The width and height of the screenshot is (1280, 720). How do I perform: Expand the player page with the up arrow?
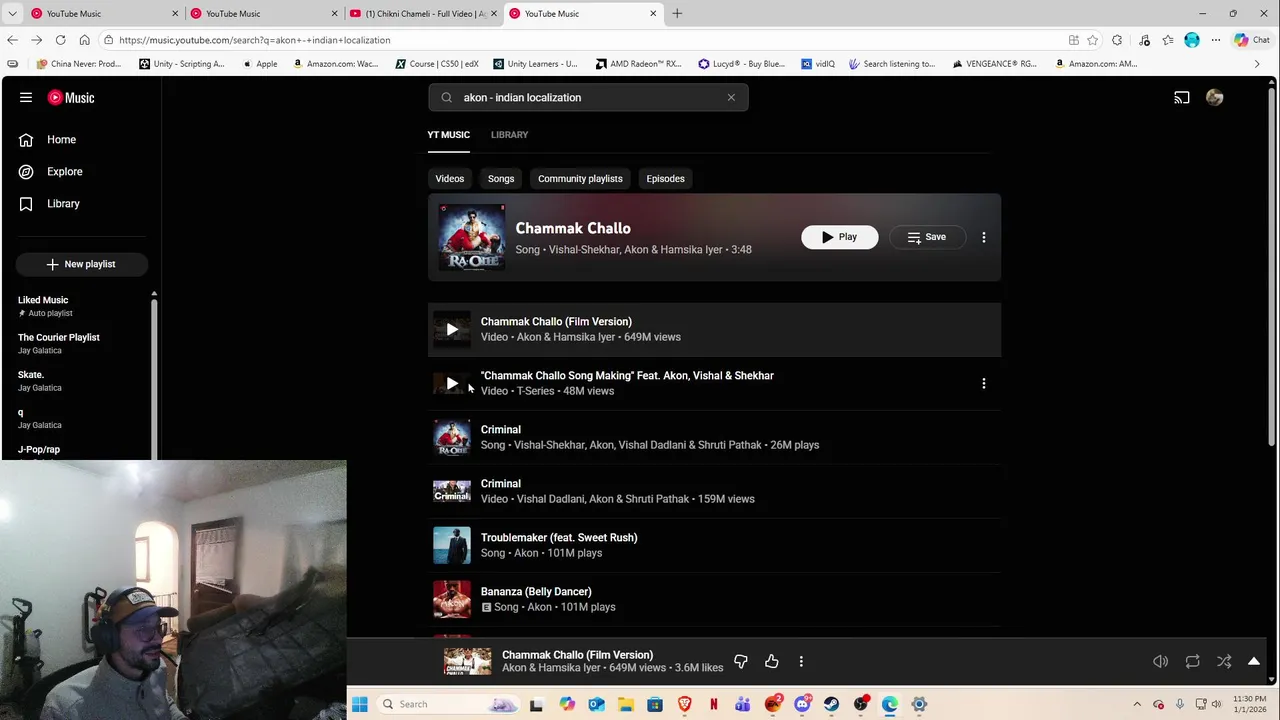[x=1254, y=661]
